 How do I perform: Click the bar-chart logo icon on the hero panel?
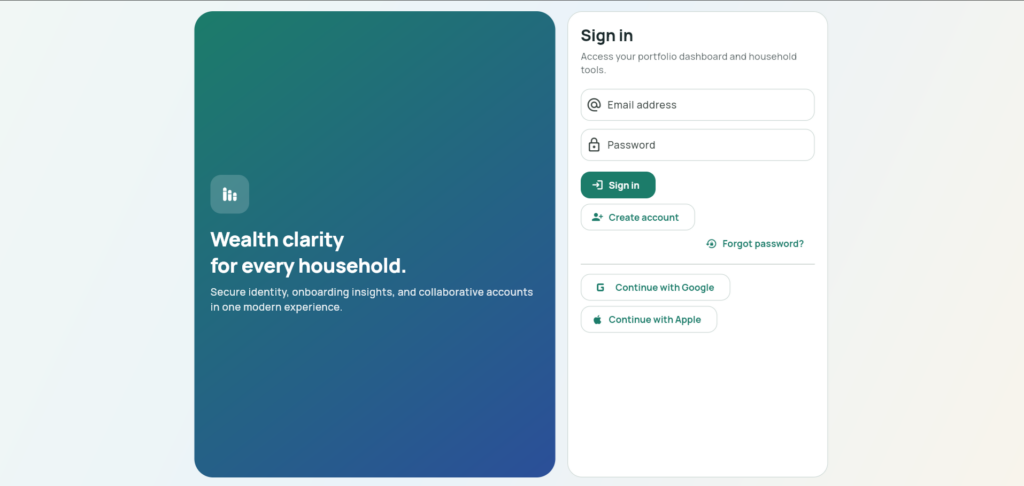[229, 194]
